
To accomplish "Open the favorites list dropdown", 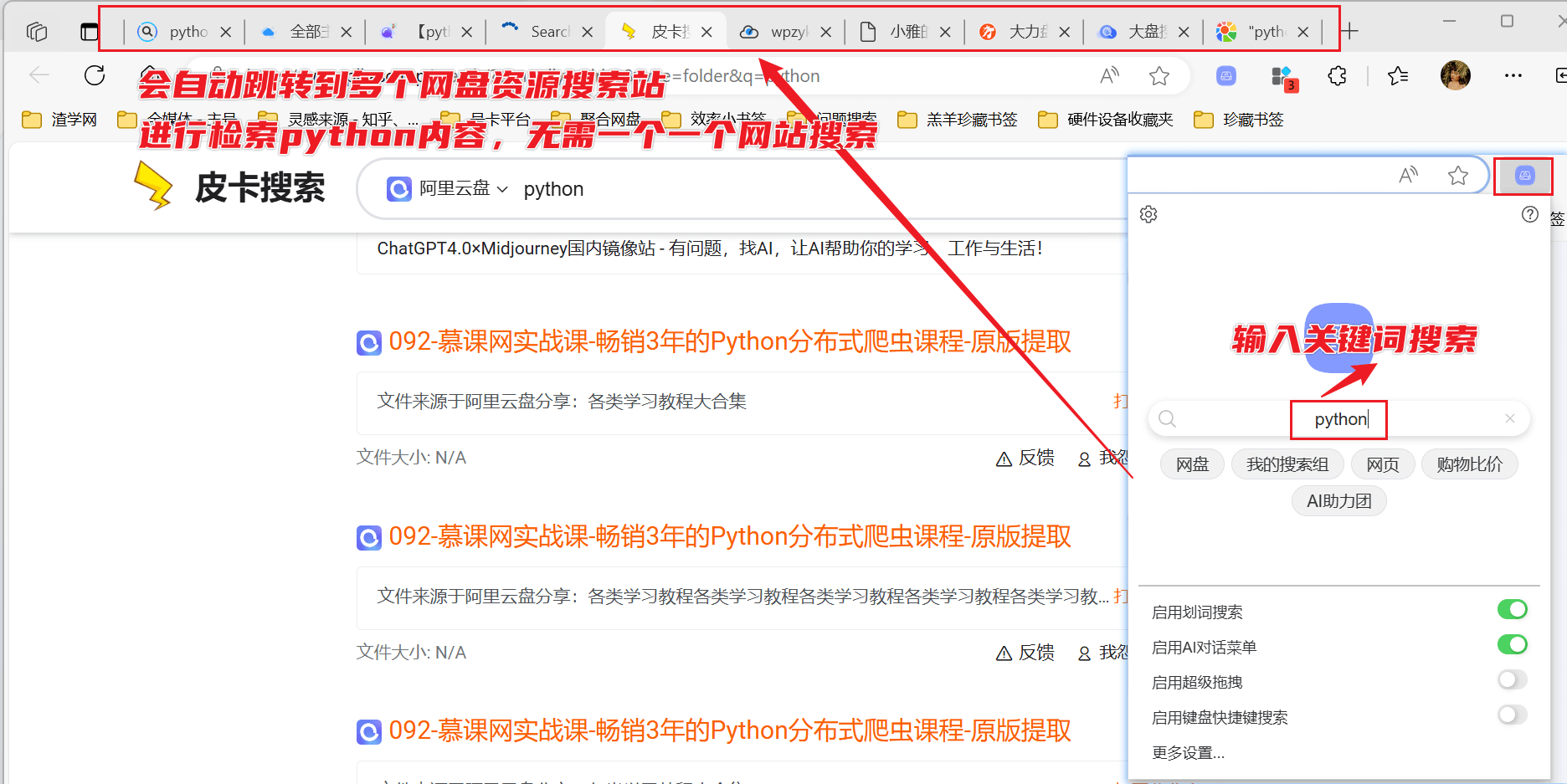I will click(1396, 75).
